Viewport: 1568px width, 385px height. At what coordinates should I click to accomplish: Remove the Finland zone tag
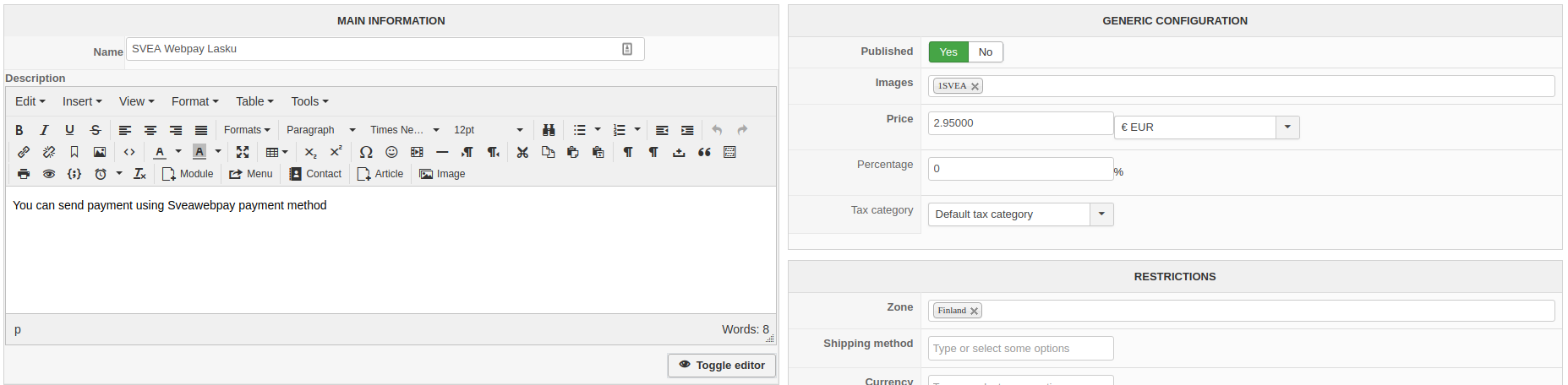(x=975, y=311)
